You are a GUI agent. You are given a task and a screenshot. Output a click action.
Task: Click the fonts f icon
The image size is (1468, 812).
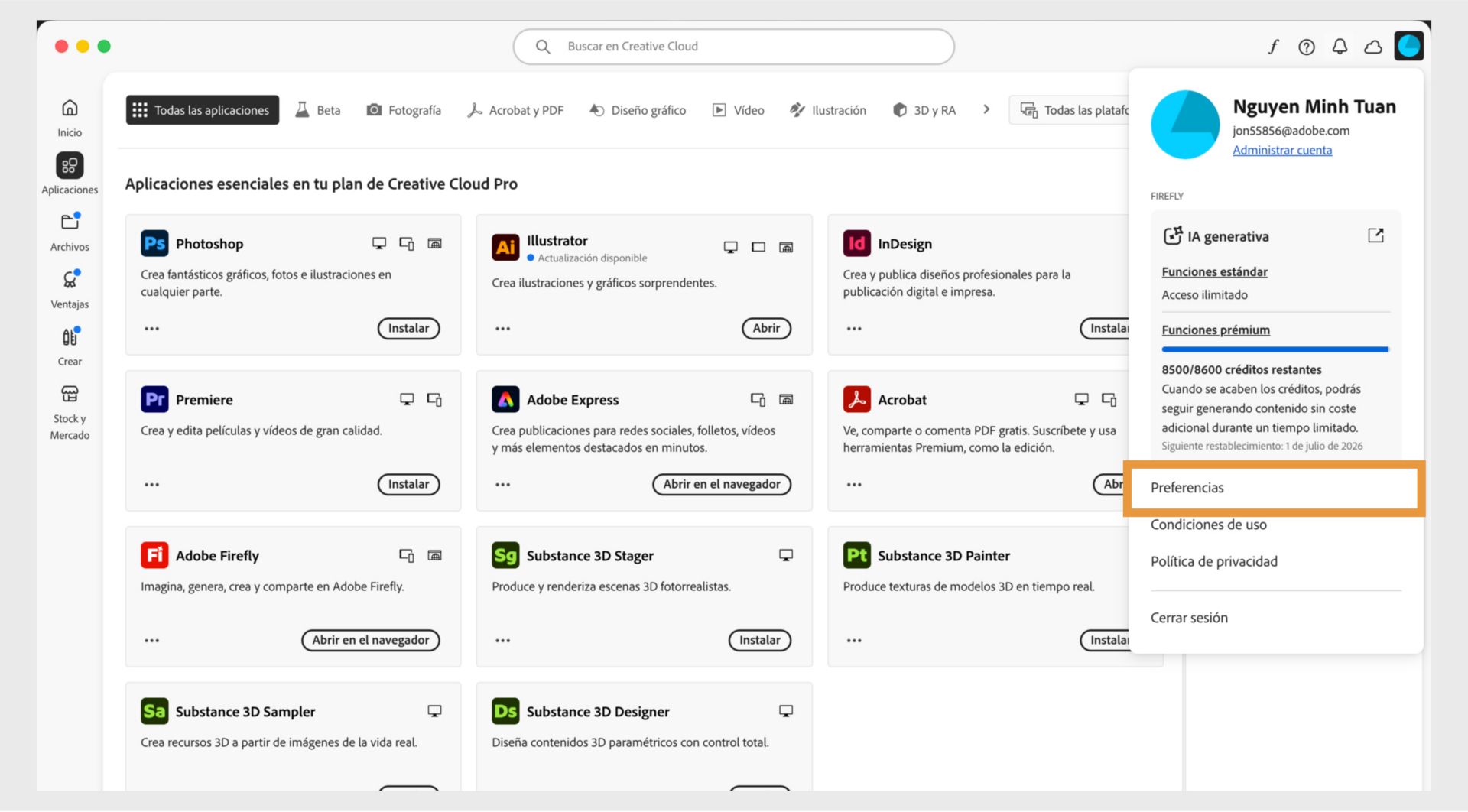pos(1273,47)
